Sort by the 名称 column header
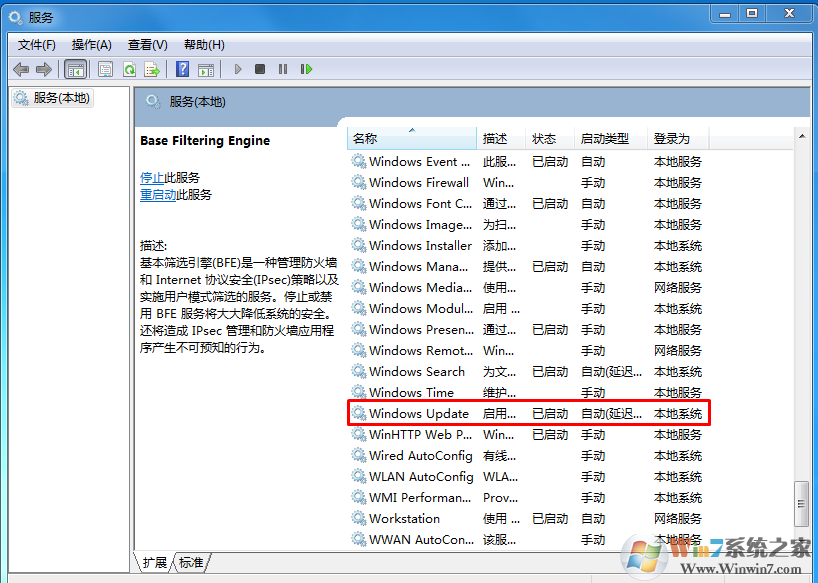Image resolution: width=818 pixels, height=583 pixels. click(x=412, y=138)
